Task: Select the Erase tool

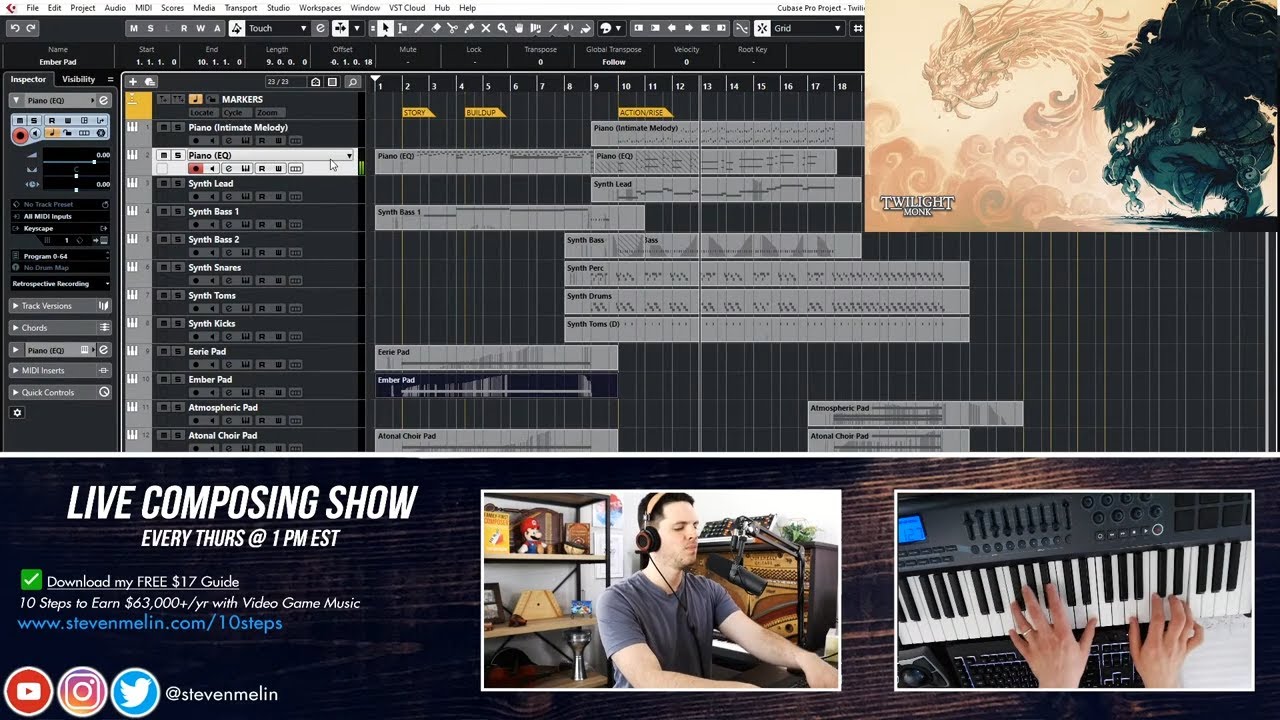Action: pos(436,28)
